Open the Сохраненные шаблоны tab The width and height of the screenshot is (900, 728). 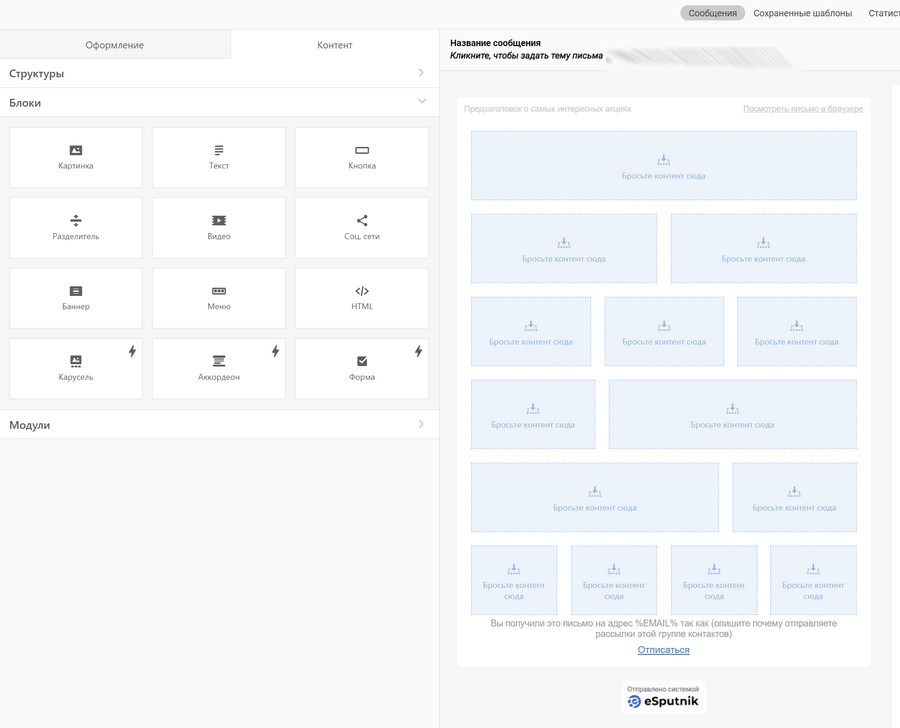[802, 13]
